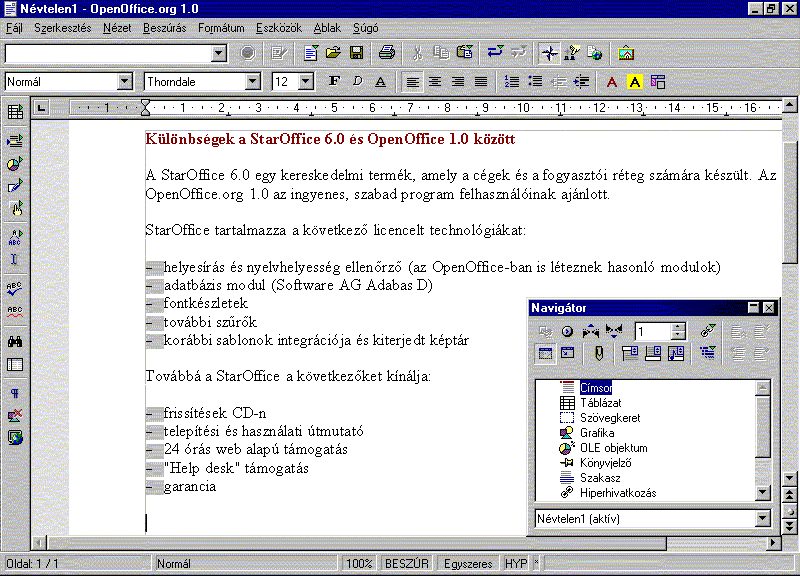Click the AutoText icon in the left toolbar

tap(15, 237)
